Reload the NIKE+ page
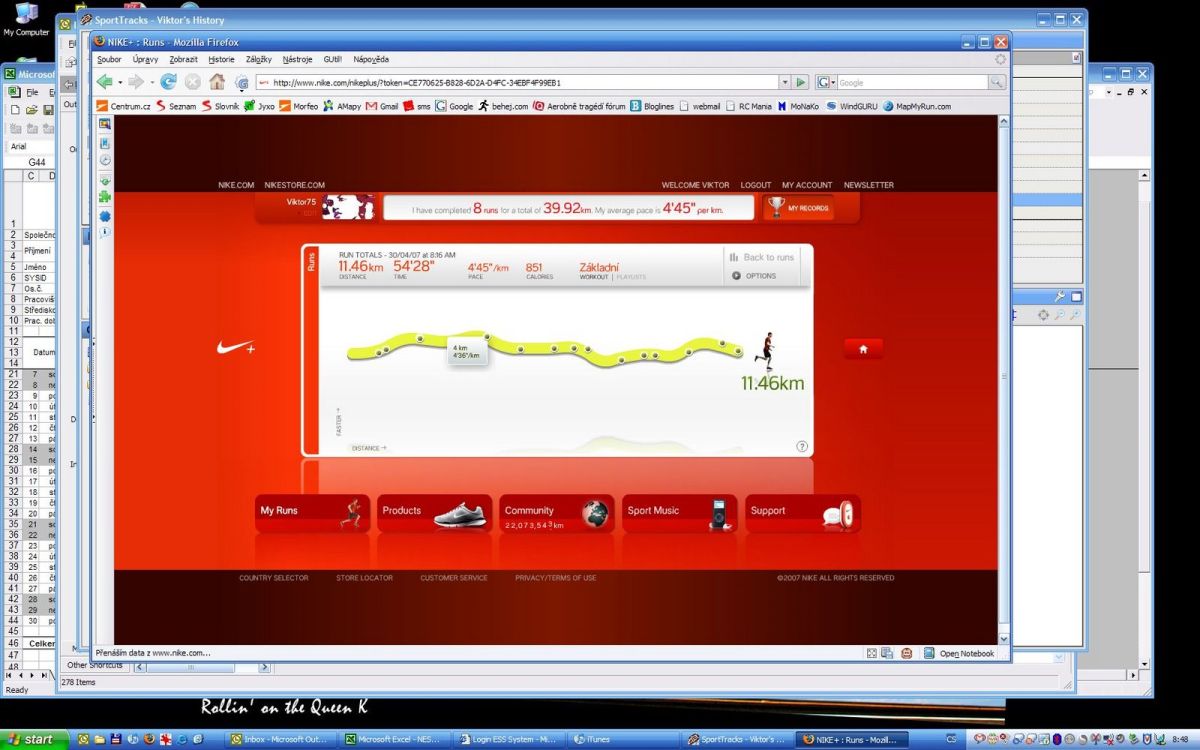This screenshot has width=1200, height=750. click(x=168, y=82)
